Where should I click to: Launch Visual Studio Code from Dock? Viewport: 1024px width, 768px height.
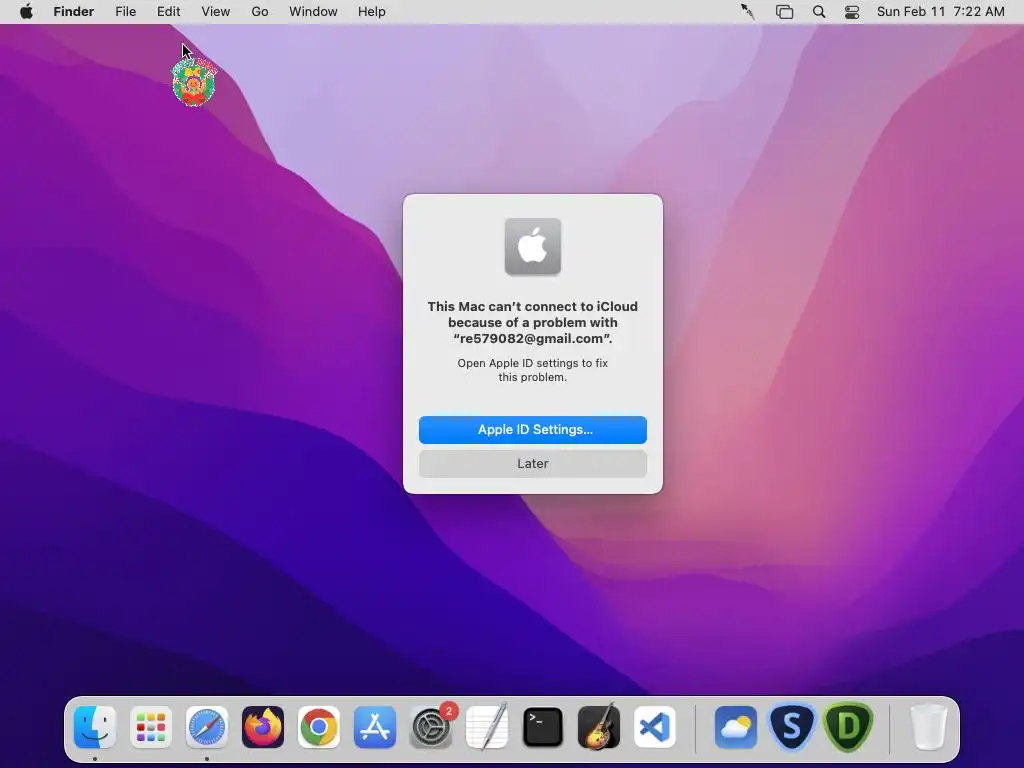point(655,727)
